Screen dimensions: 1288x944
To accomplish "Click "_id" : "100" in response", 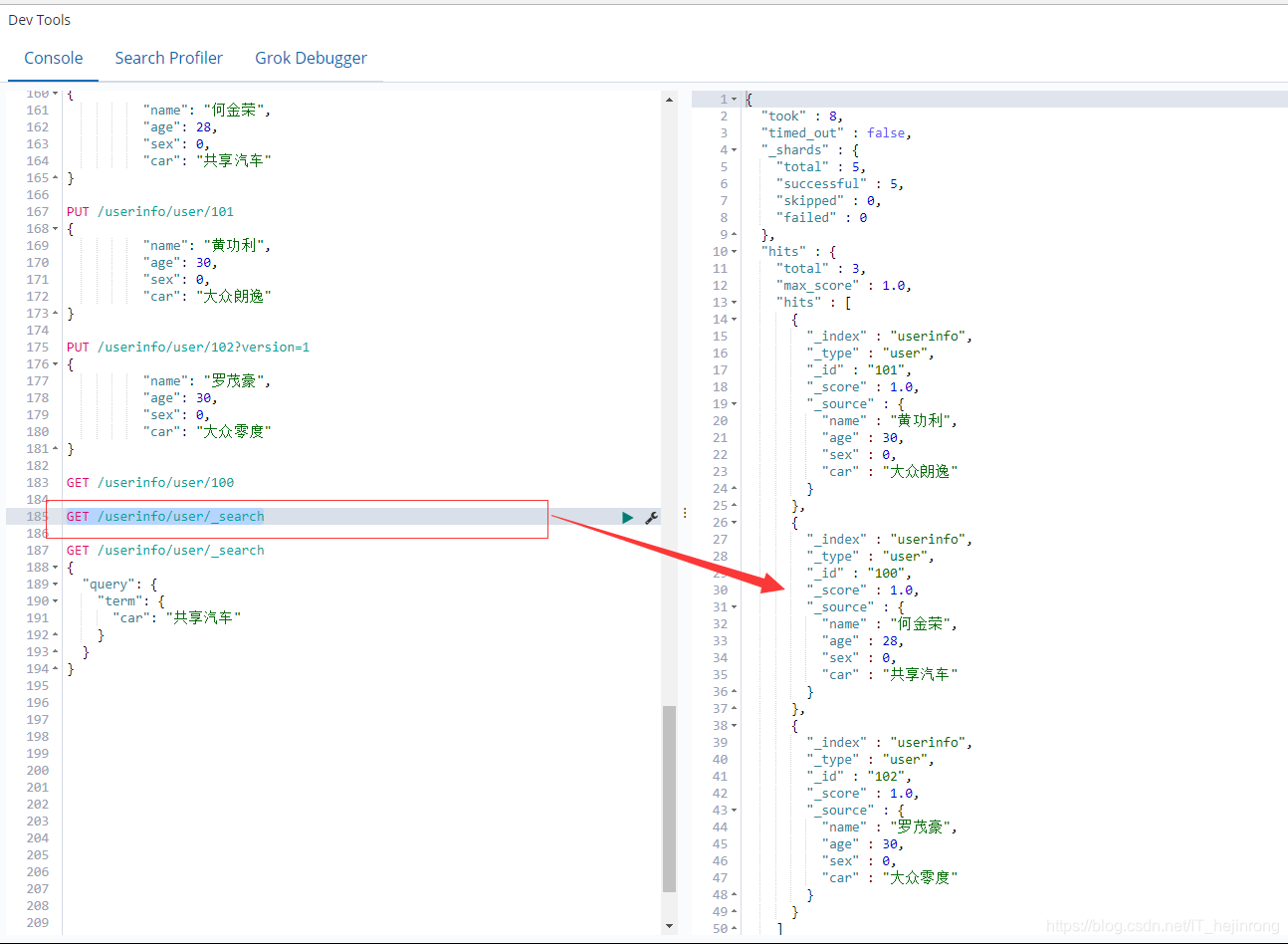I will (859, 574).
